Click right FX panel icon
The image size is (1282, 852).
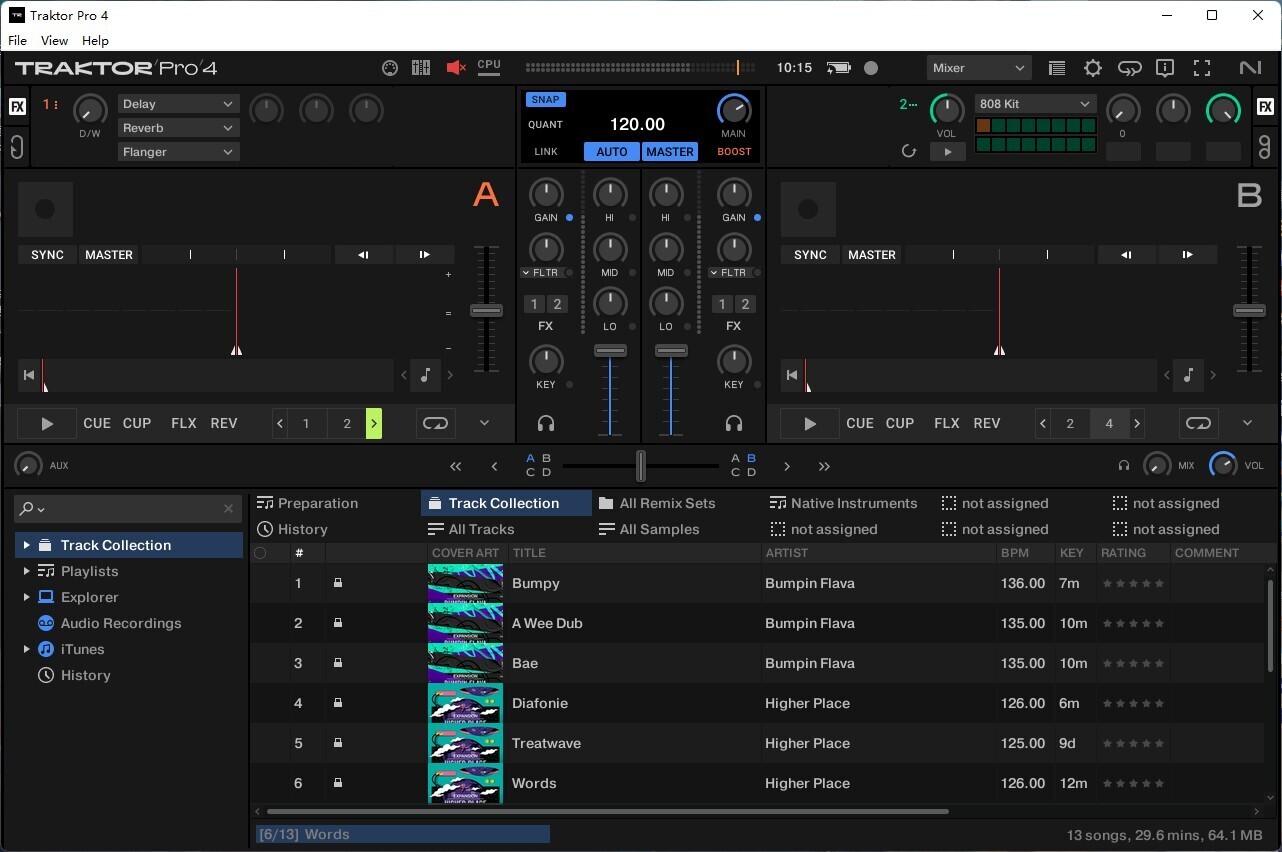click(x=1265, y=107)
